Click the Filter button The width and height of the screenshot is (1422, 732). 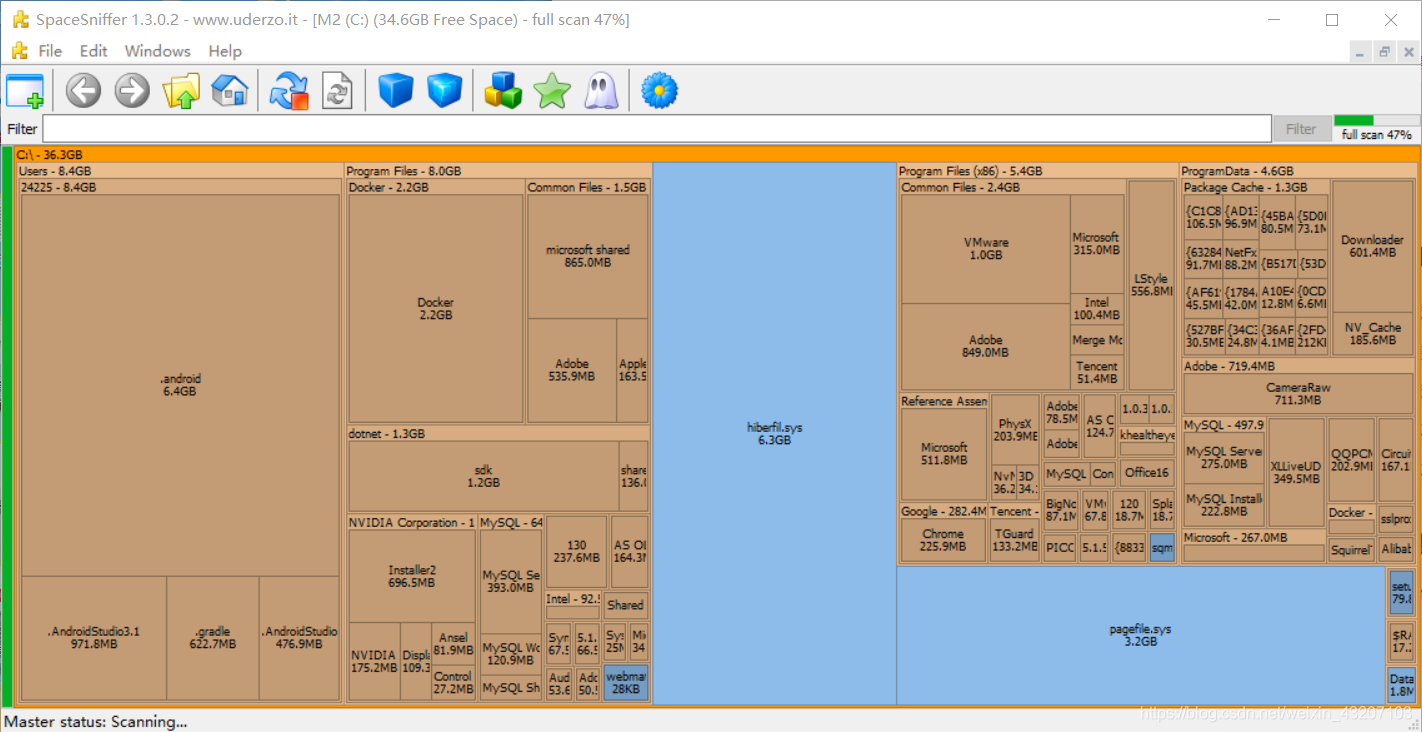point(1301,129)
